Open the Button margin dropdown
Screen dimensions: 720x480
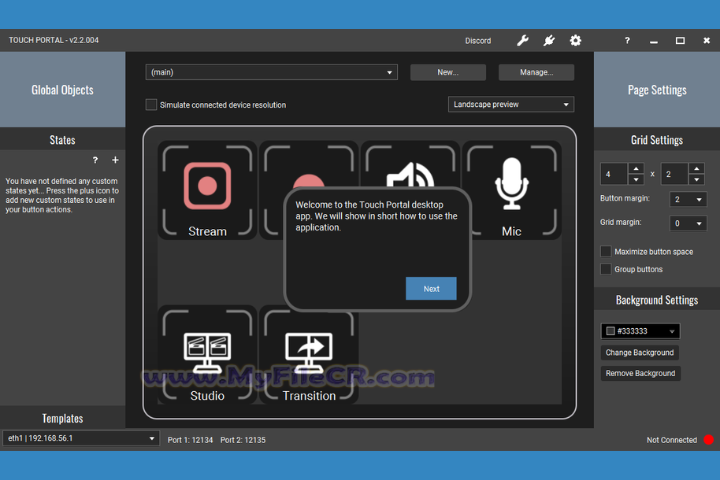tap(688, 199)
